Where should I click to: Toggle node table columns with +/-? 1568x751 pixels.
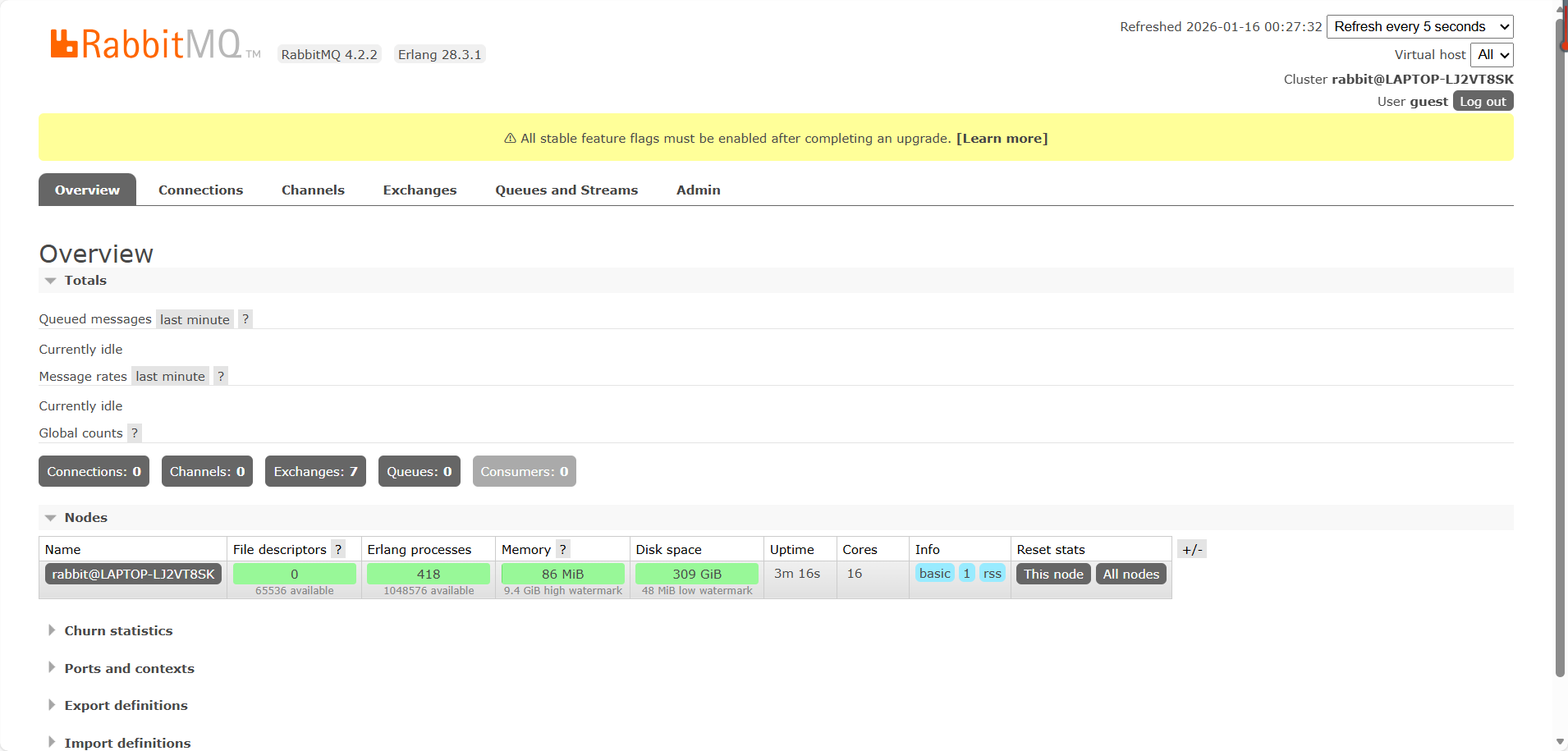pyautogui.click(x=1192, y=549)
